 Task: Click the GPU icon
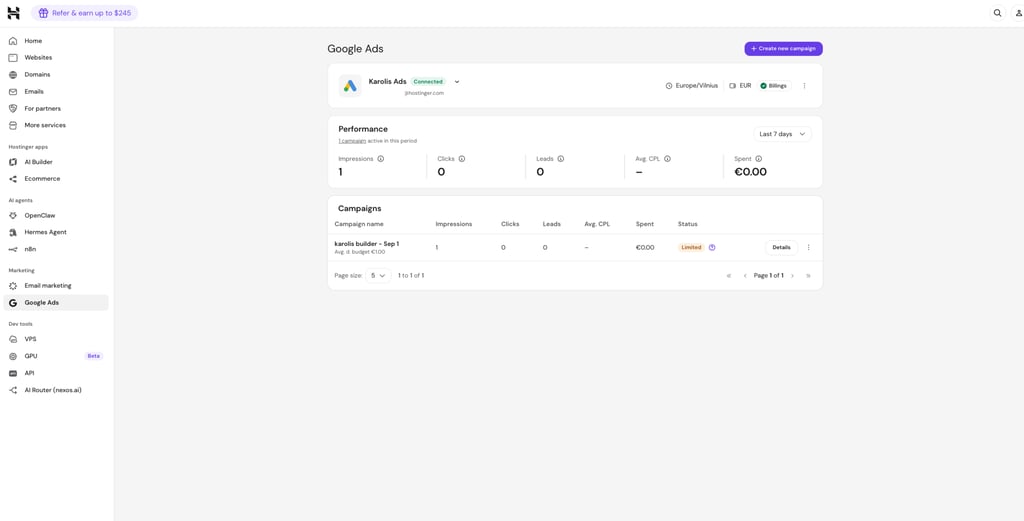[13, 356]
